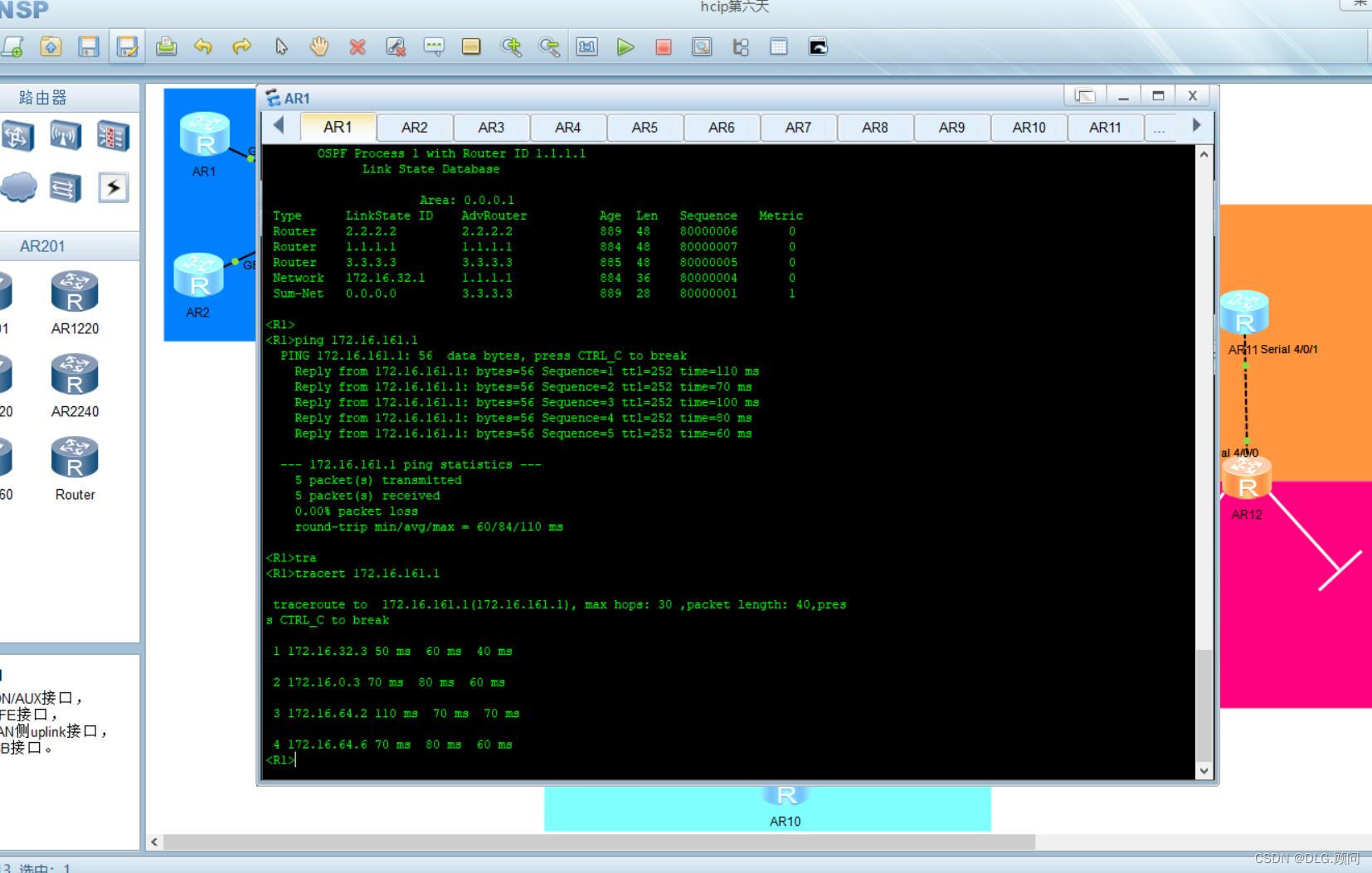Select the firewall device category icon

coord(114,136)
